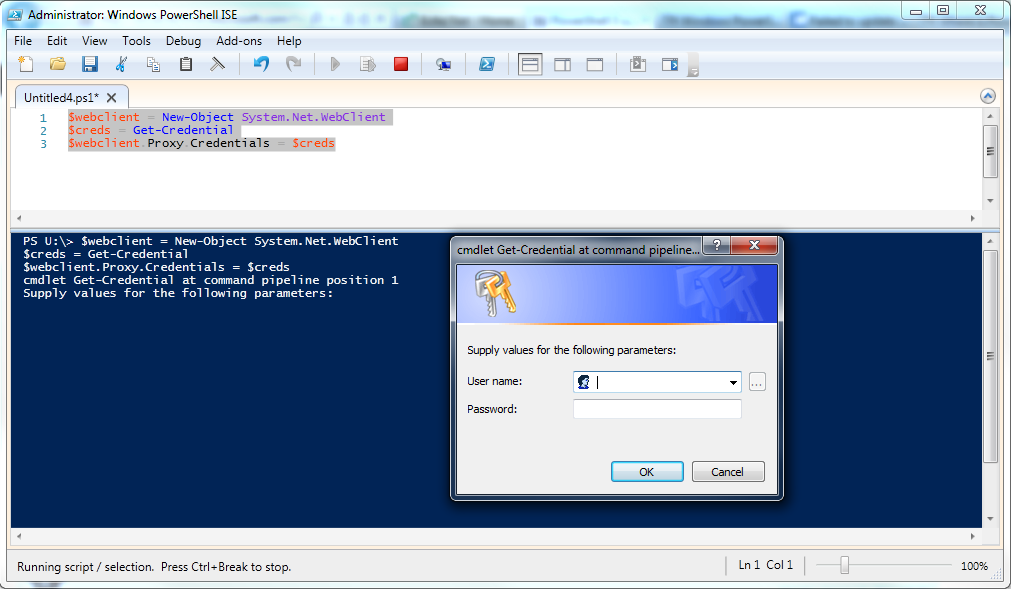Viewport: 1011px width, 589px height.
Task: Open the View menu
Action: [94, 41]
